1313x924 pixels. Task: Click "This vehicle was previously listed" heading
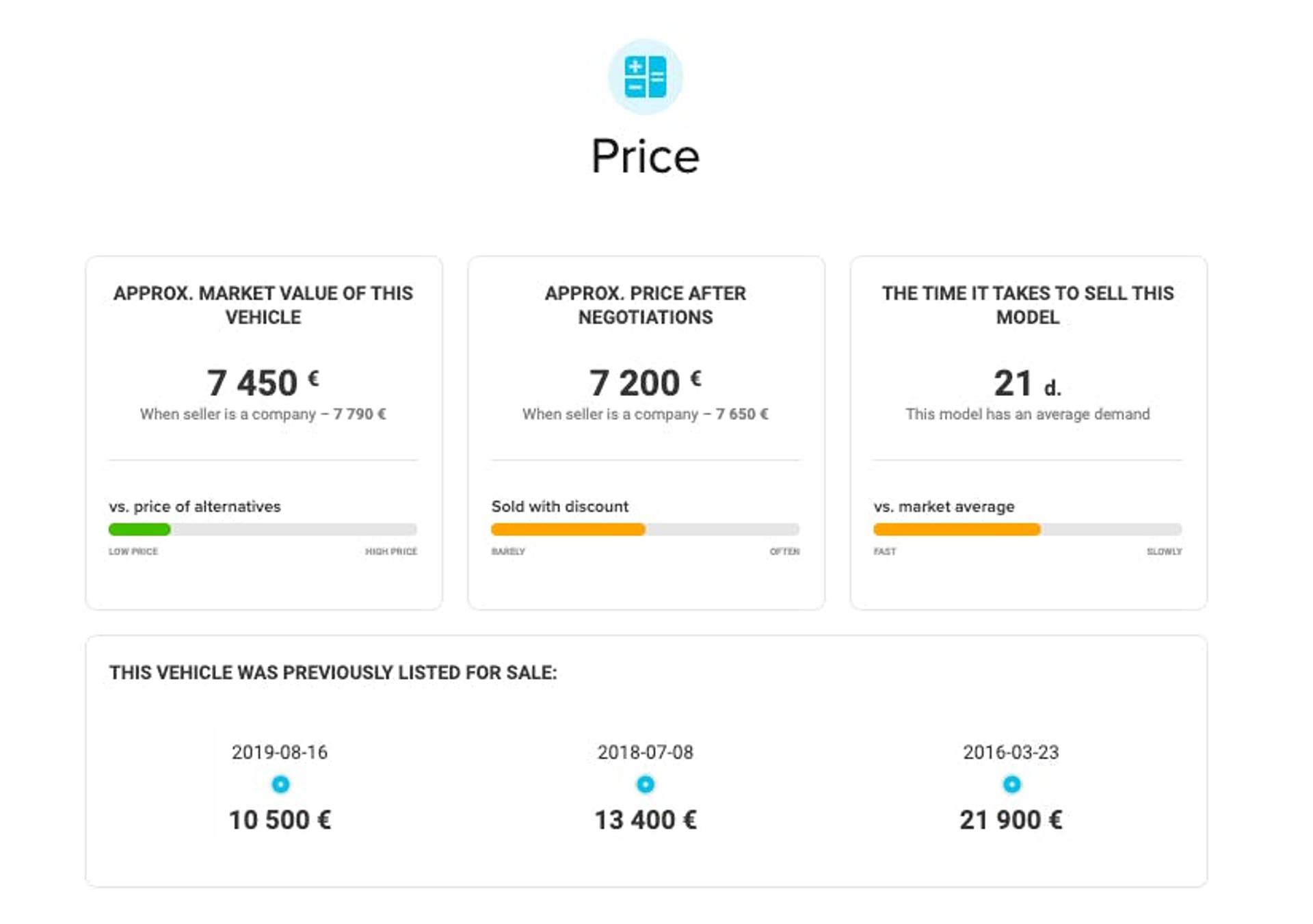pyautogui.click(x=333, y=673)
